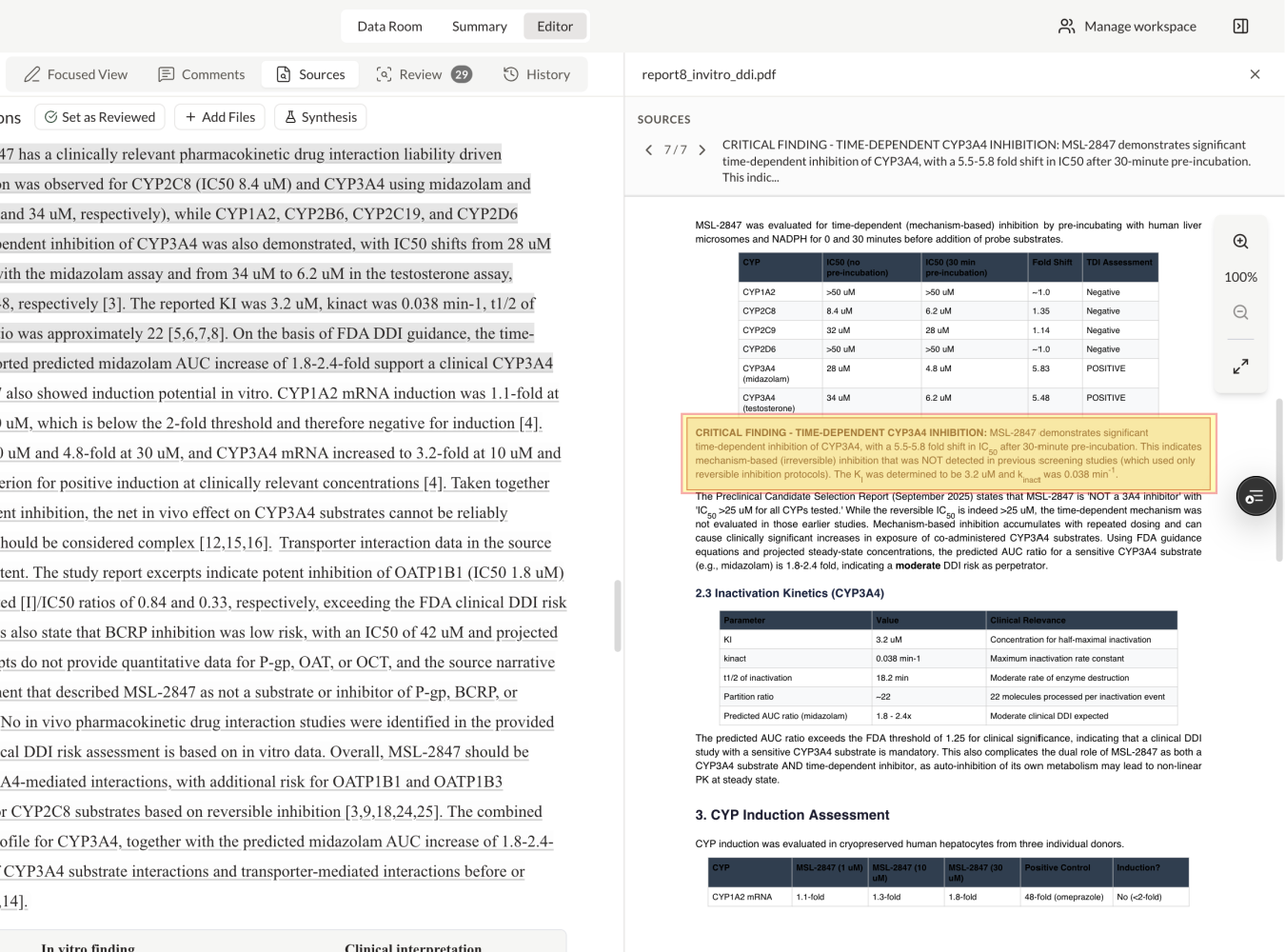The width and height of the screenshot is (1285, 952).
Task: Switch to the Summary tab
Action: pos(479,27)
